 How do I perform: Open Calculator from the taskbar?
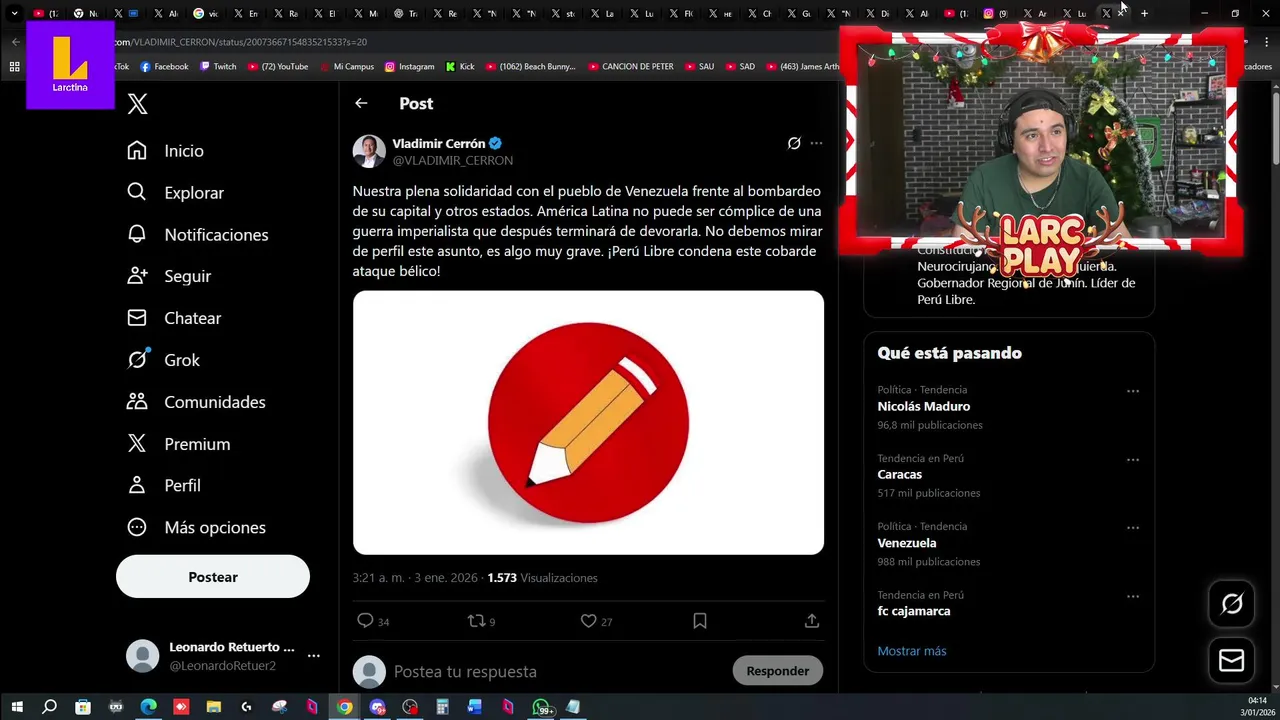click(442, 707)
